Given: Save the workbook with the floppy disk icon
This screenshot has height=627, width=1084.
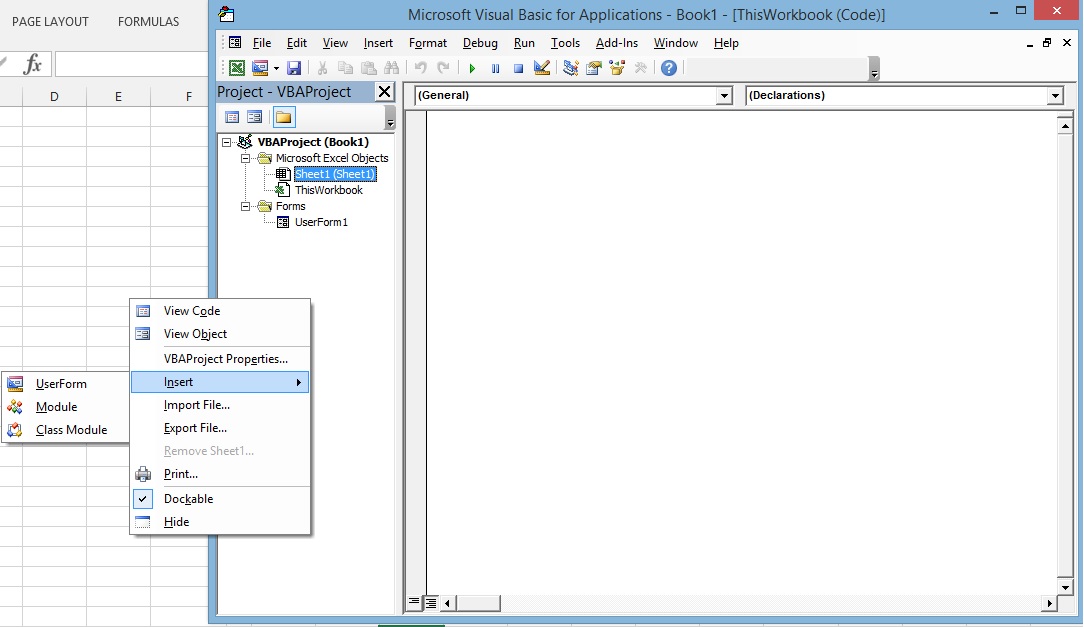Looking at the screenshot, I should click(294, 68).
